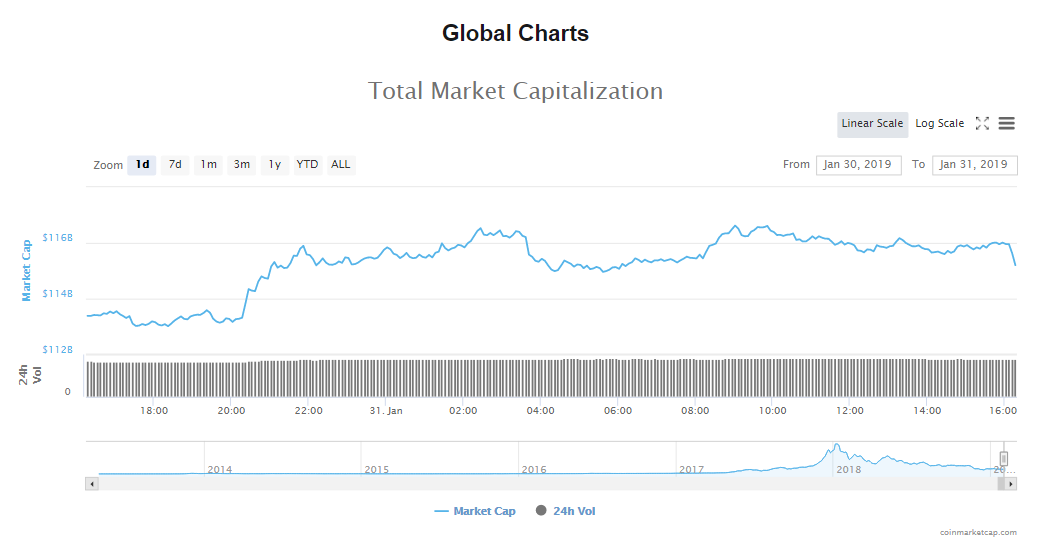Zoom chart to 7d range
1038x551 pixels.
[x=175, y=165]
